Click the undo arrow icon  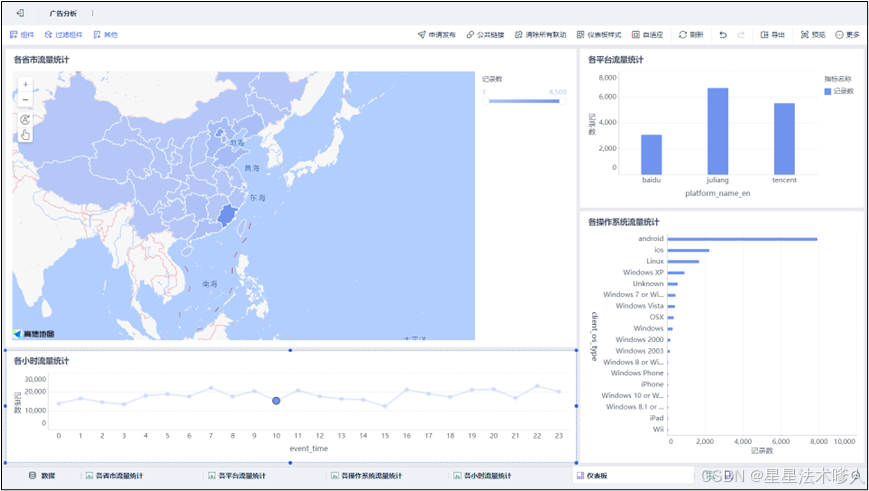[723, 35]
